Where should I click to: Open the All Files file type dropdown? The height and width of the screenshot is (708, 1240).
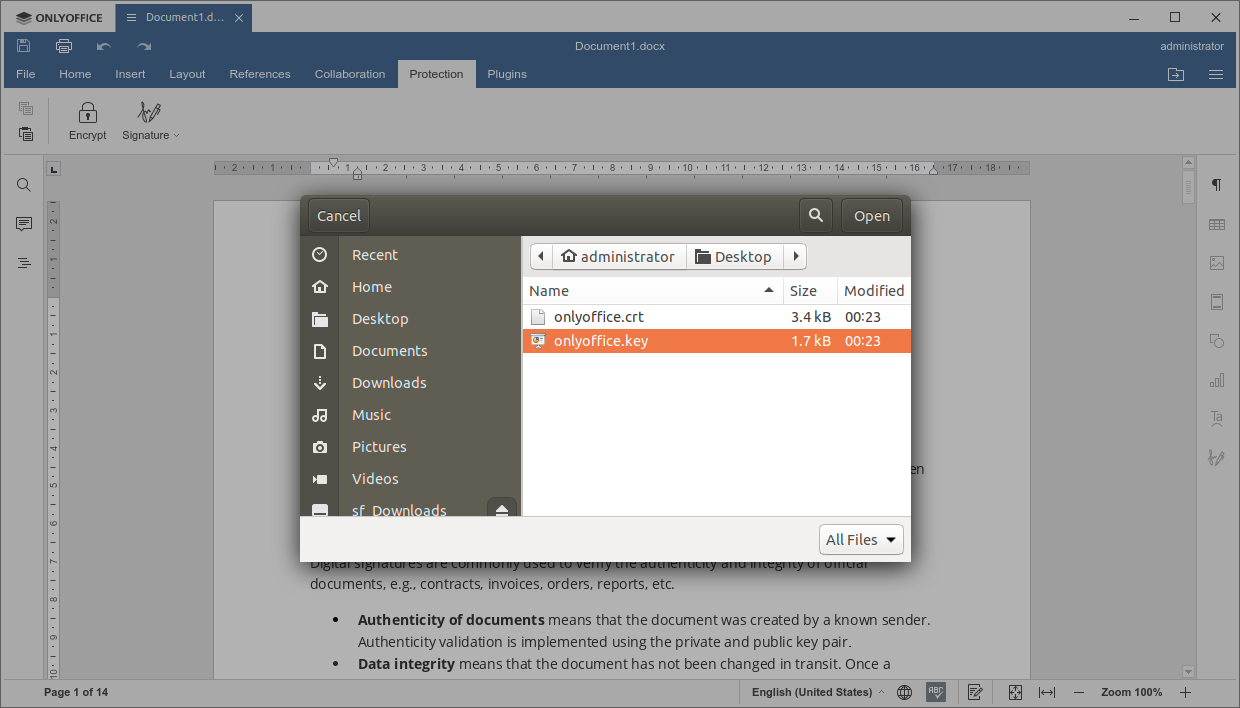pyautogui.click(x=861, y=539)
